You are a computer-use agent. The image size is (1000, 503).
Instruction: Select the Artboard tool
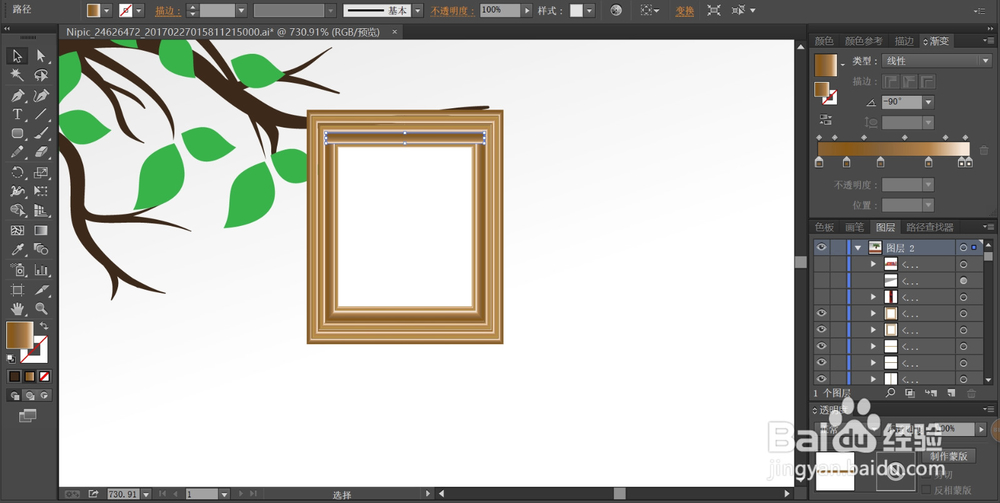pyautogui.click(x=17, y=290)
